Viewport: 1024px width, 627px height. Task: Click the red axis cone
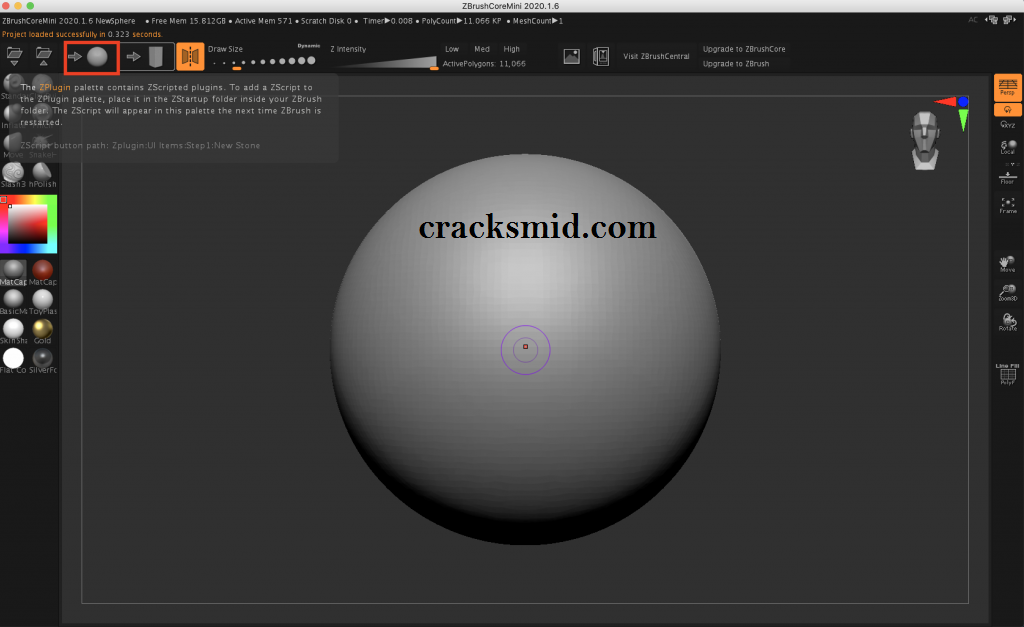click(x=944, y=101)
